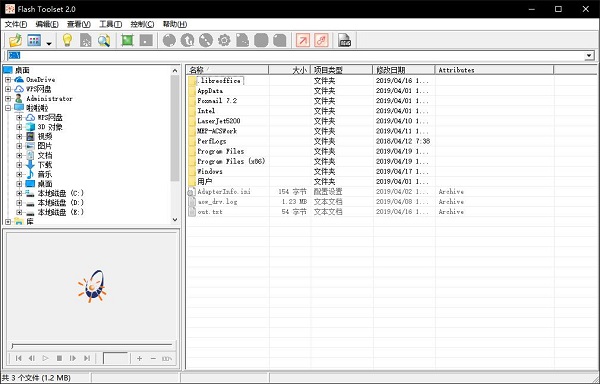This screenshot has height=384, width=600.
Task: Expand the 本地磁盘 (D:) node
Action: (19, 203)
